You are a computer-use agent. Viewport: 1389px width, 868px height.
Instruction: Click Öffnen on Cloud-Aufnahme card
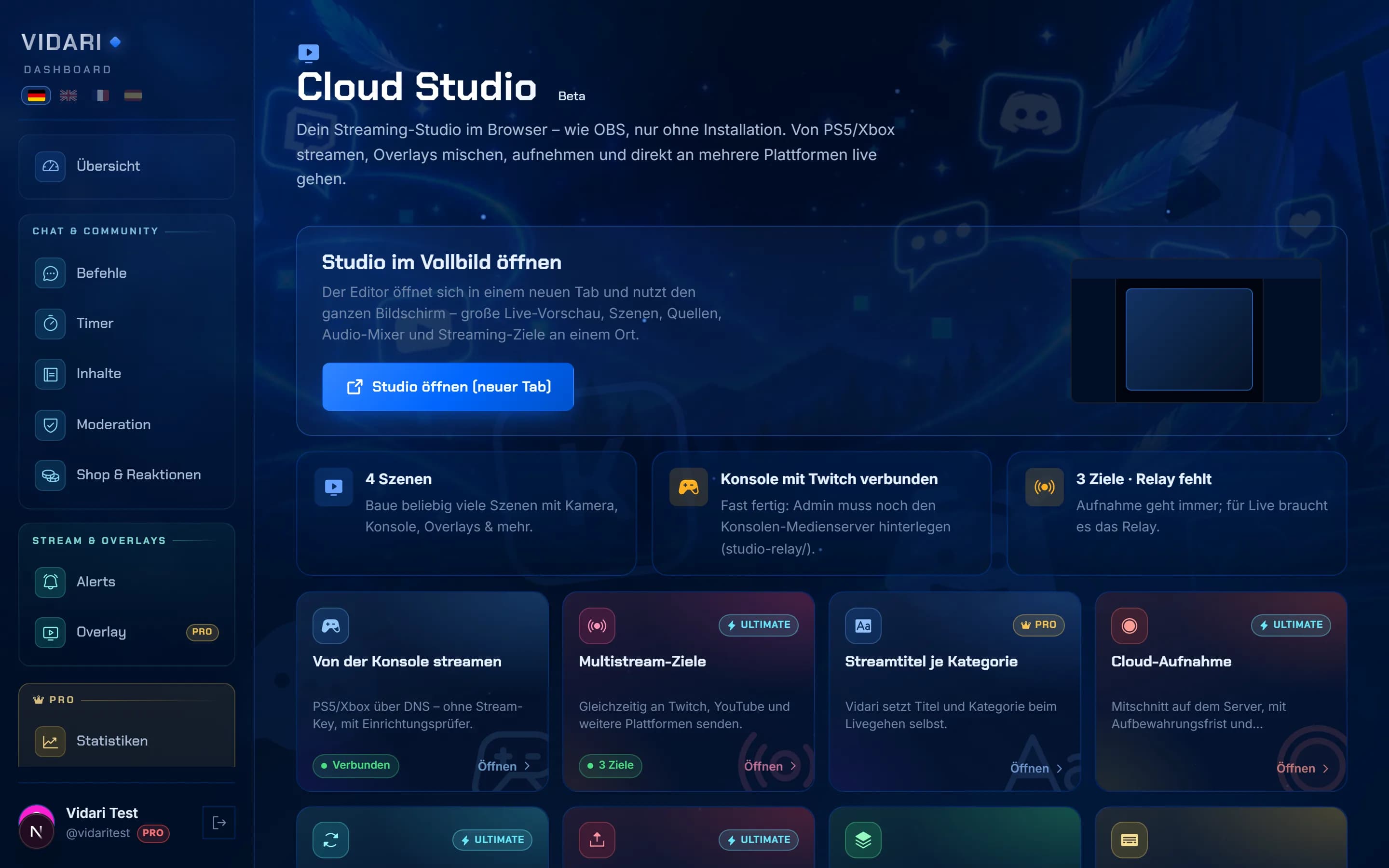coord(1302,768)
